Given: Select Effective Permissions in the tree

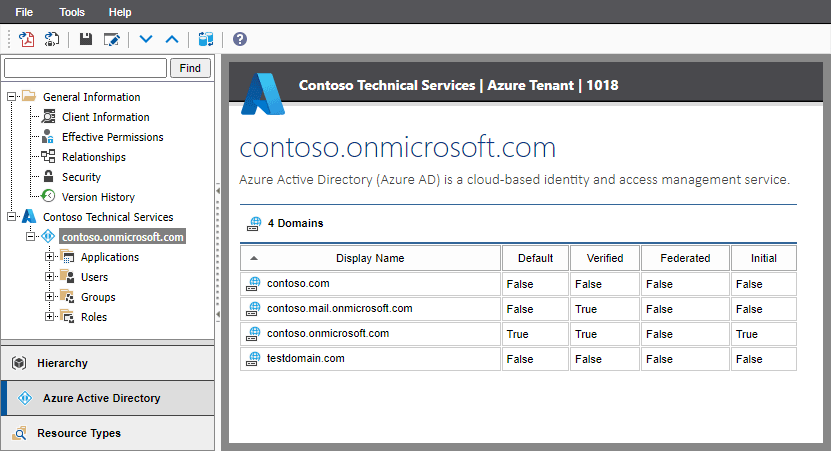Looking at the screenshot, I should click(112, 137).
